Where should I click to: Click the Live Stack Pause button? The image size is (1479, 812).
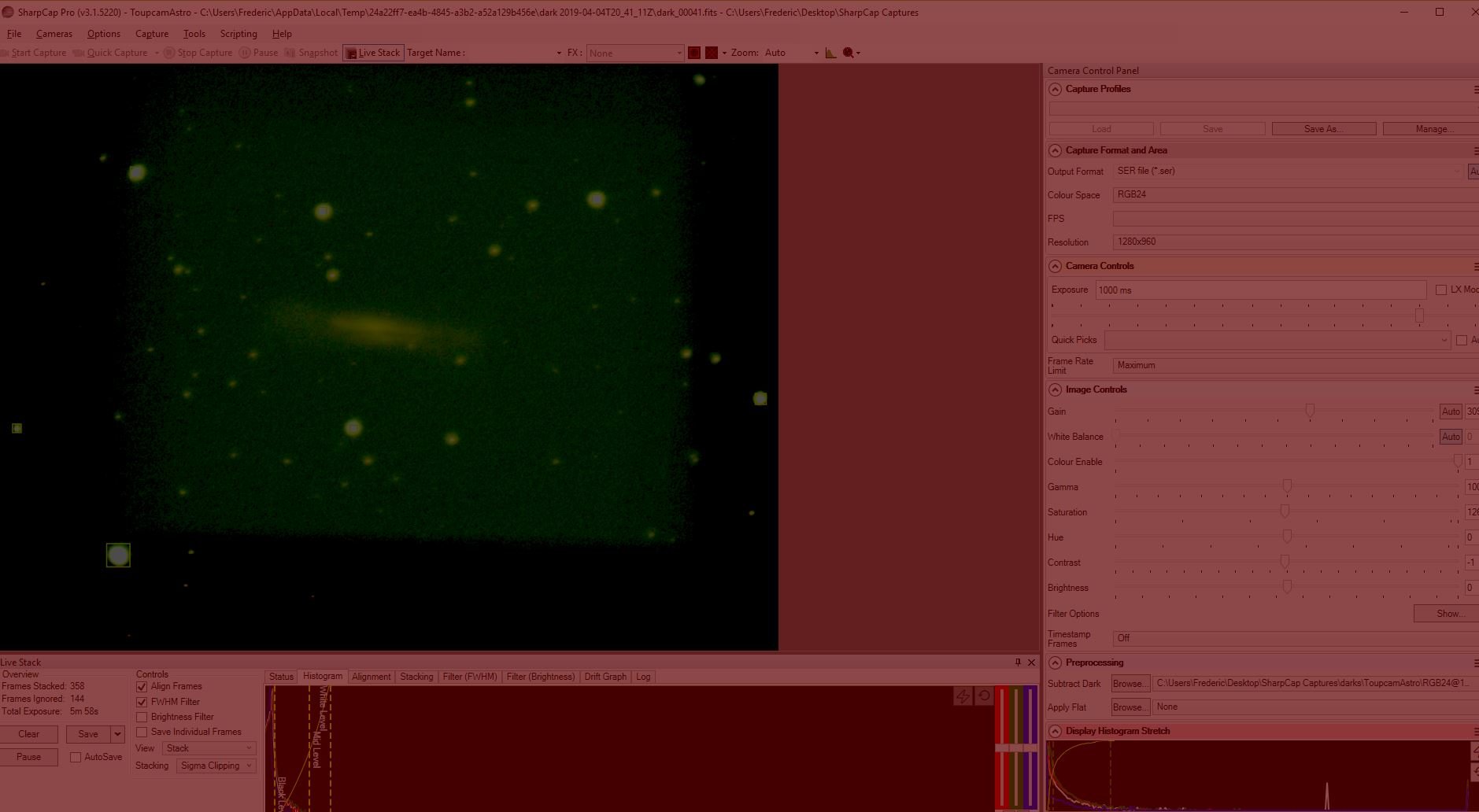(29, 757)
